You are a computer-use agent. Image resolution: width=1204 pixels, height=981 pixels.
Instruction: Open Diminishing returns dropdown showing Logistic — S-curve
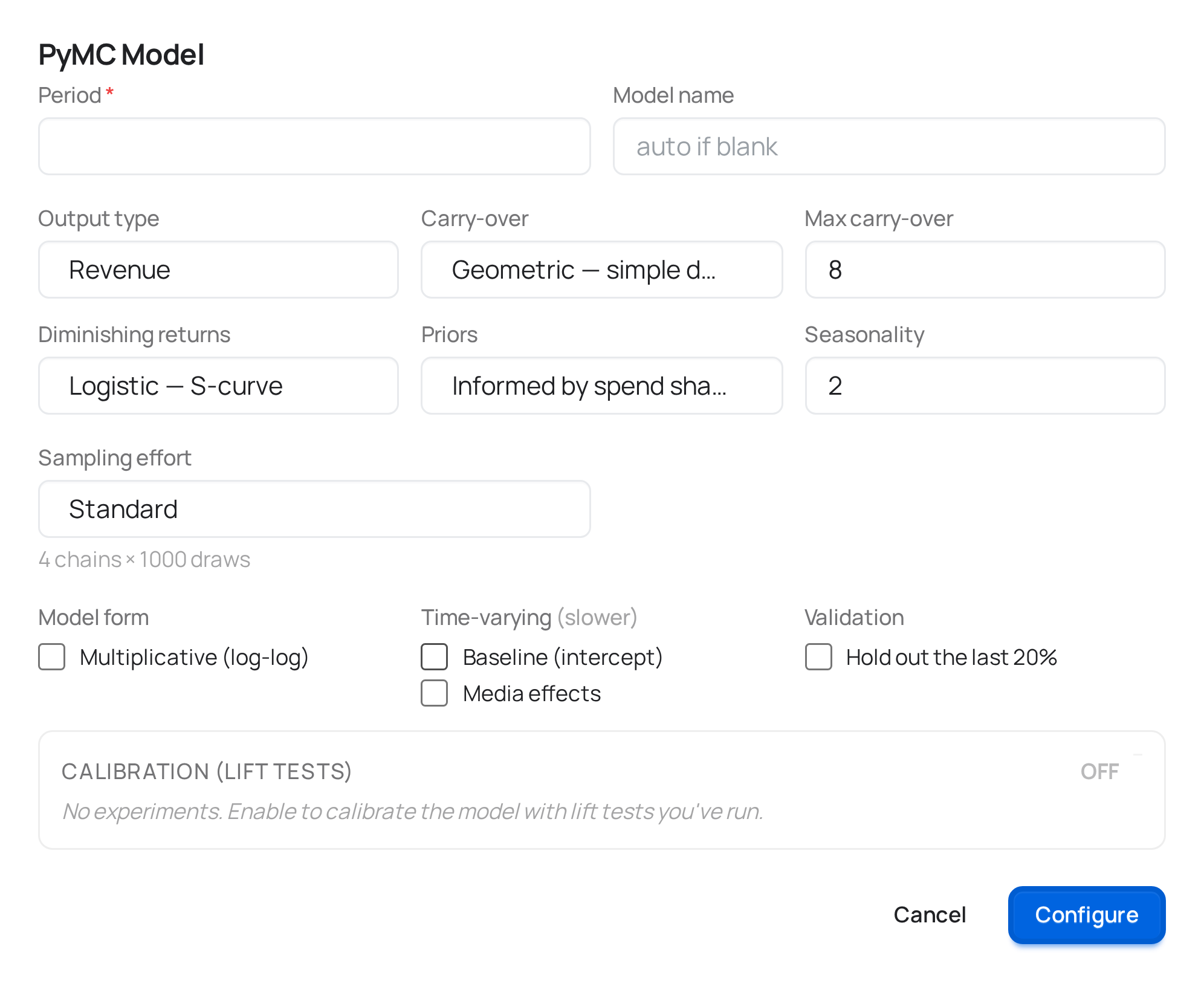218,386
